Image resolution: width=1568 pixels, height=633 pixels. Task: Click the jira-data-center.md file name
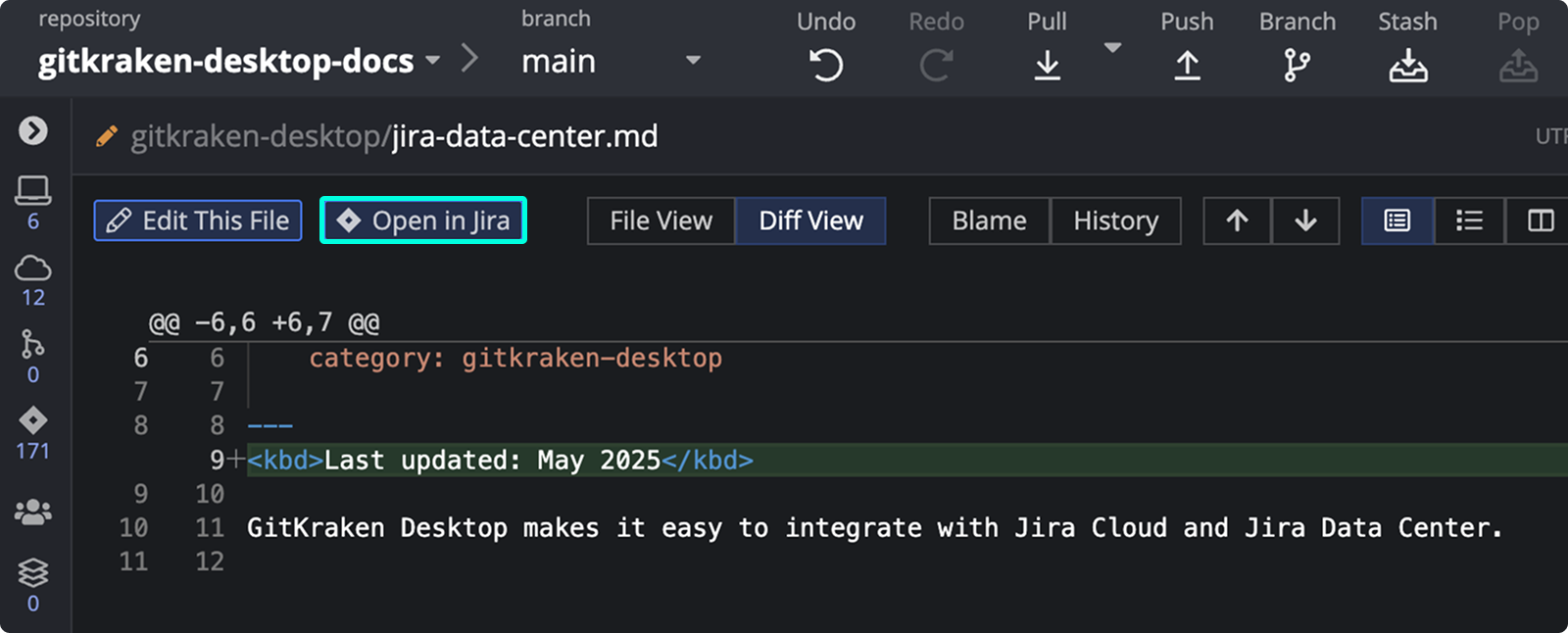(x=525, y=136)
